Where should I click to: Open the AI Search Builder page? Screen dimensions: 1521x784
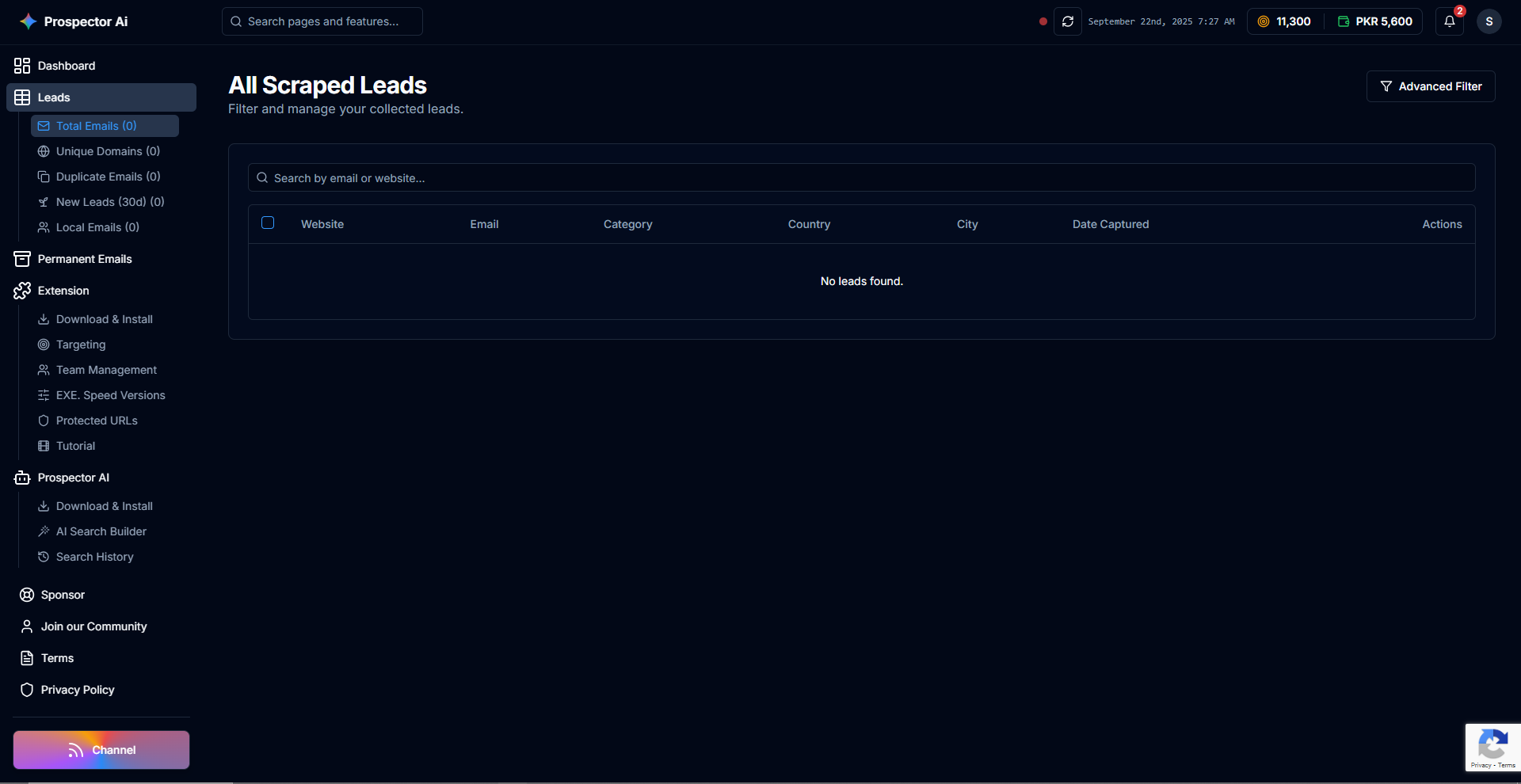coord(101,531)
